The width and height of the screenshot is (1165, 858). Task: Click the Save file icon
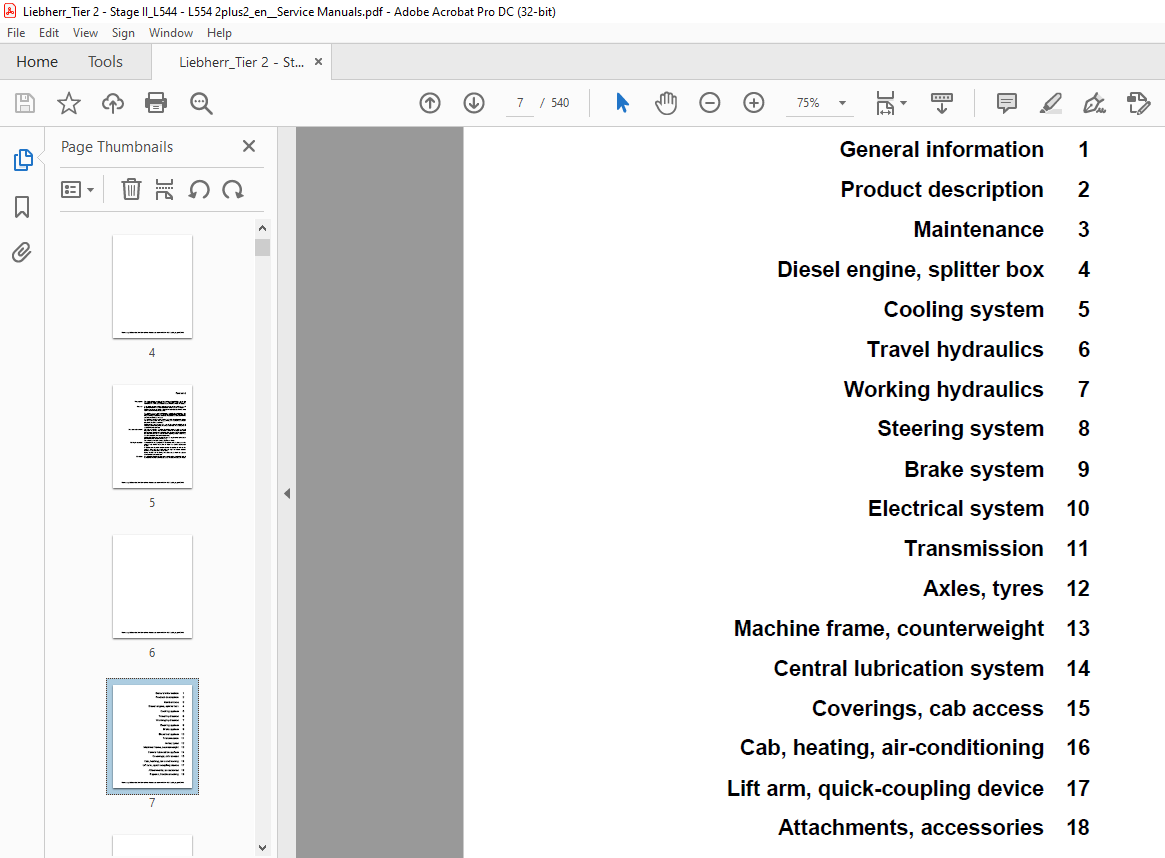[25, 103]
